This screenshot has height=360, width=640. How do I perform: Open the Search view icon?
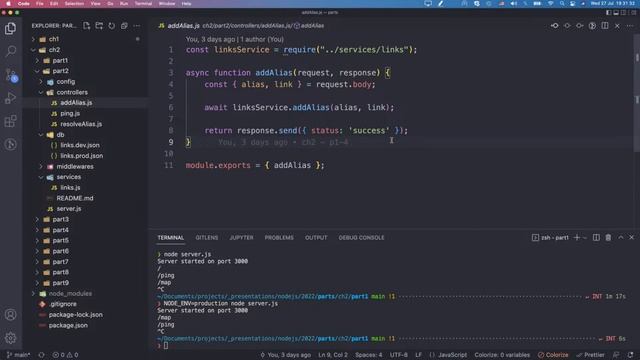click(11, 51)
